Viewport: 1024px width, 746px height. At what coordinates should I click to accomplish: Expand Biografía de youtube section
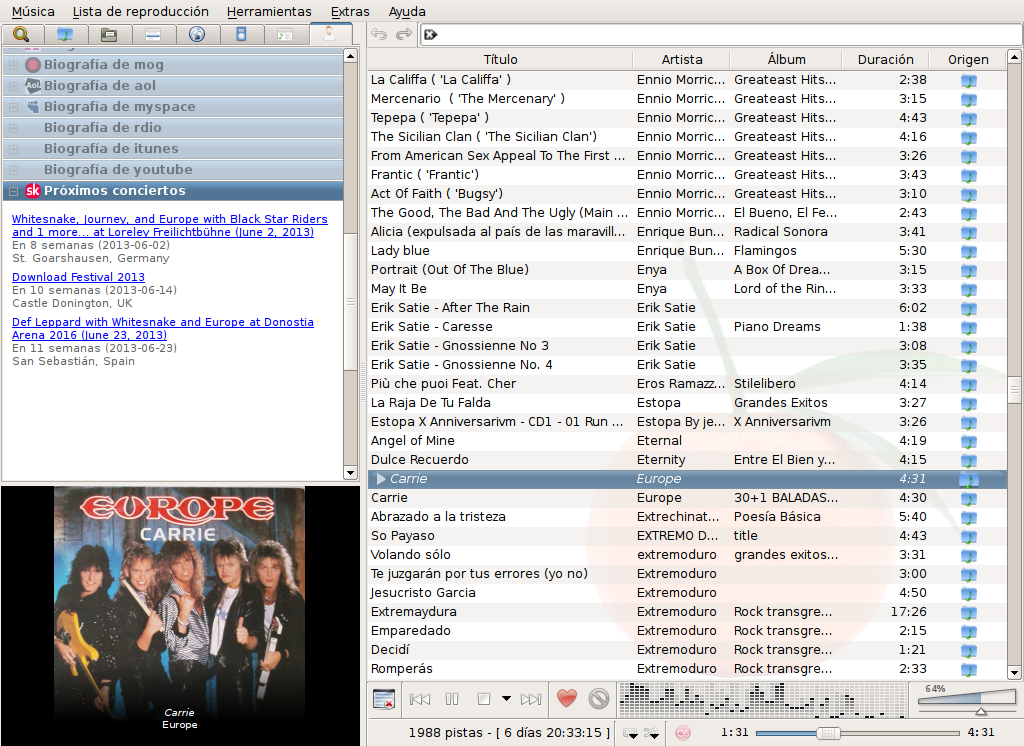coord(13,169)
